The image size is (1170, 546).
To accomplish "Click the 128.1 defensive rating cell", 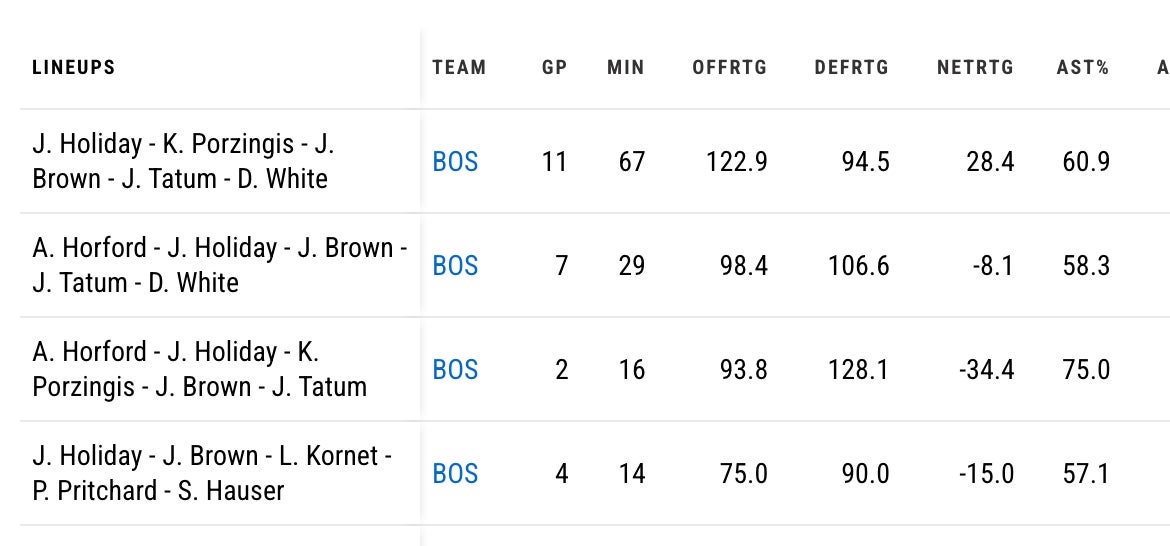I will pos(858,369).
